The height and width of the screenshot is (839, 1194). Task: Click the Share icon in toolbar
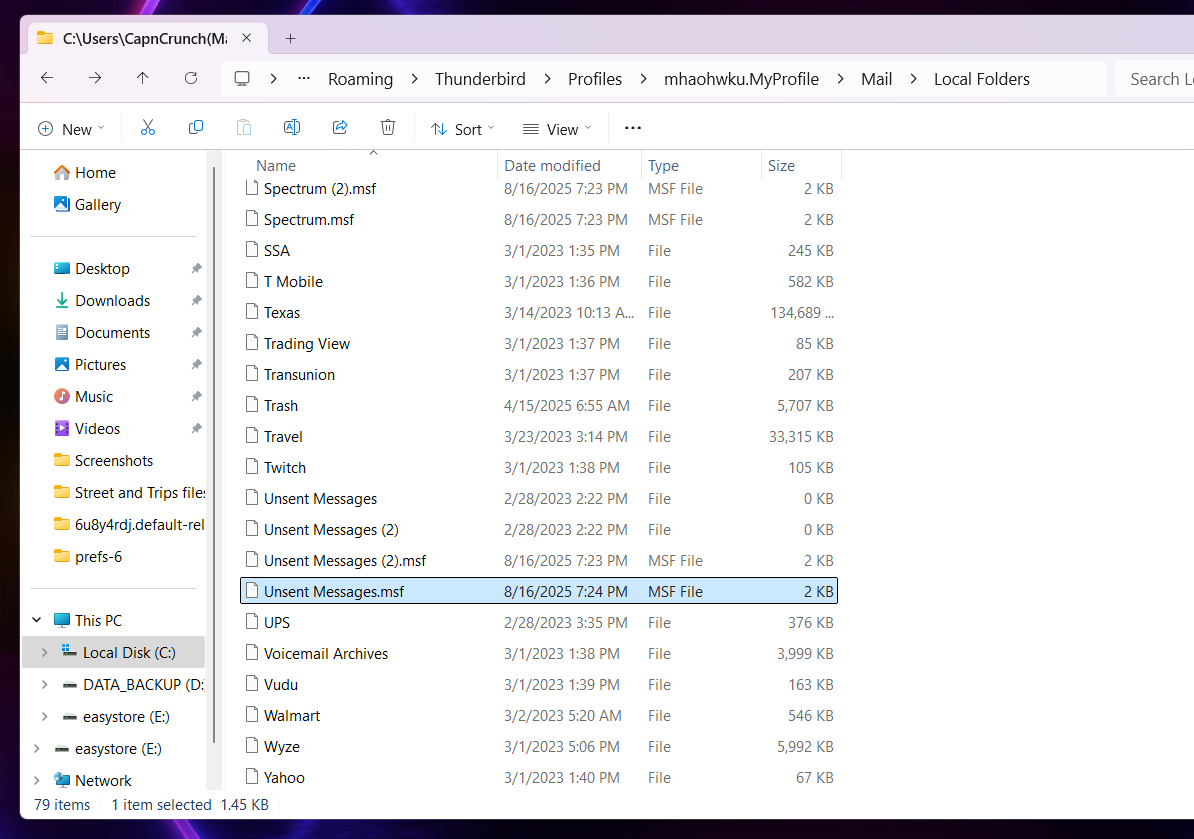coord(340,128)
